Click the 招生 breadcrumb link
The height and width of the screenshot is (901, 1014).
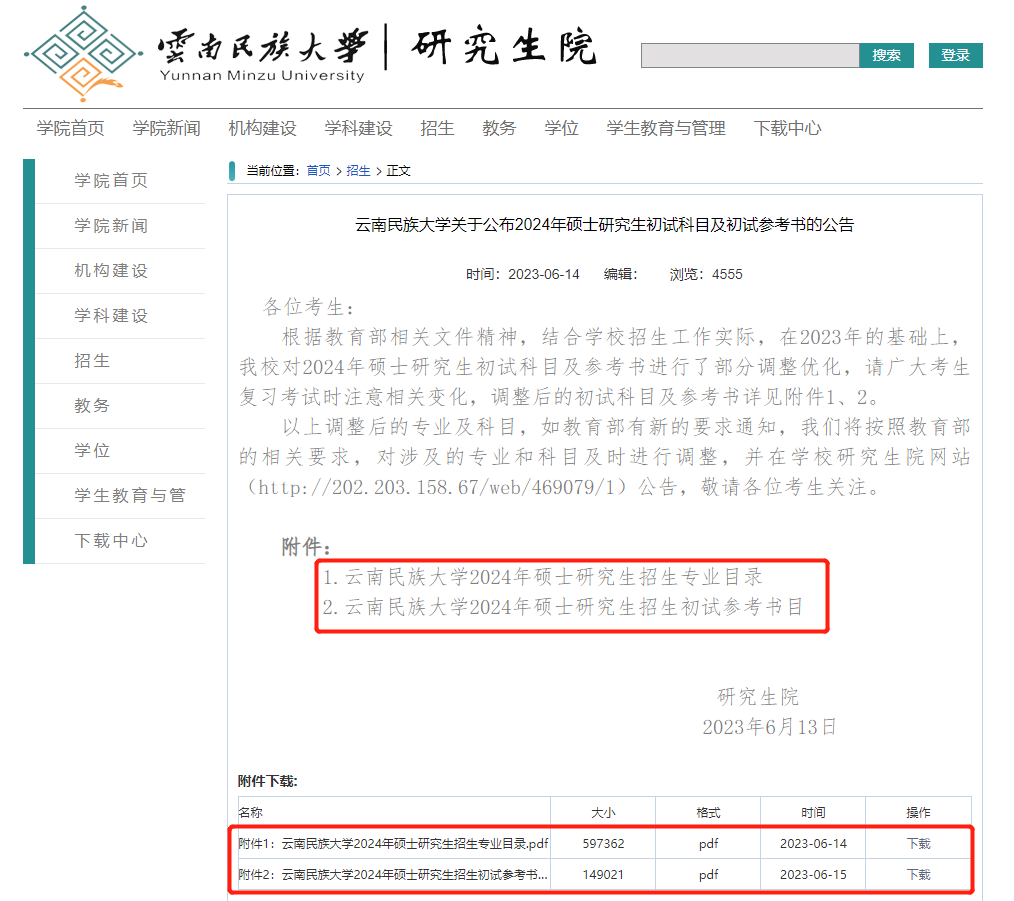(358, 171)
